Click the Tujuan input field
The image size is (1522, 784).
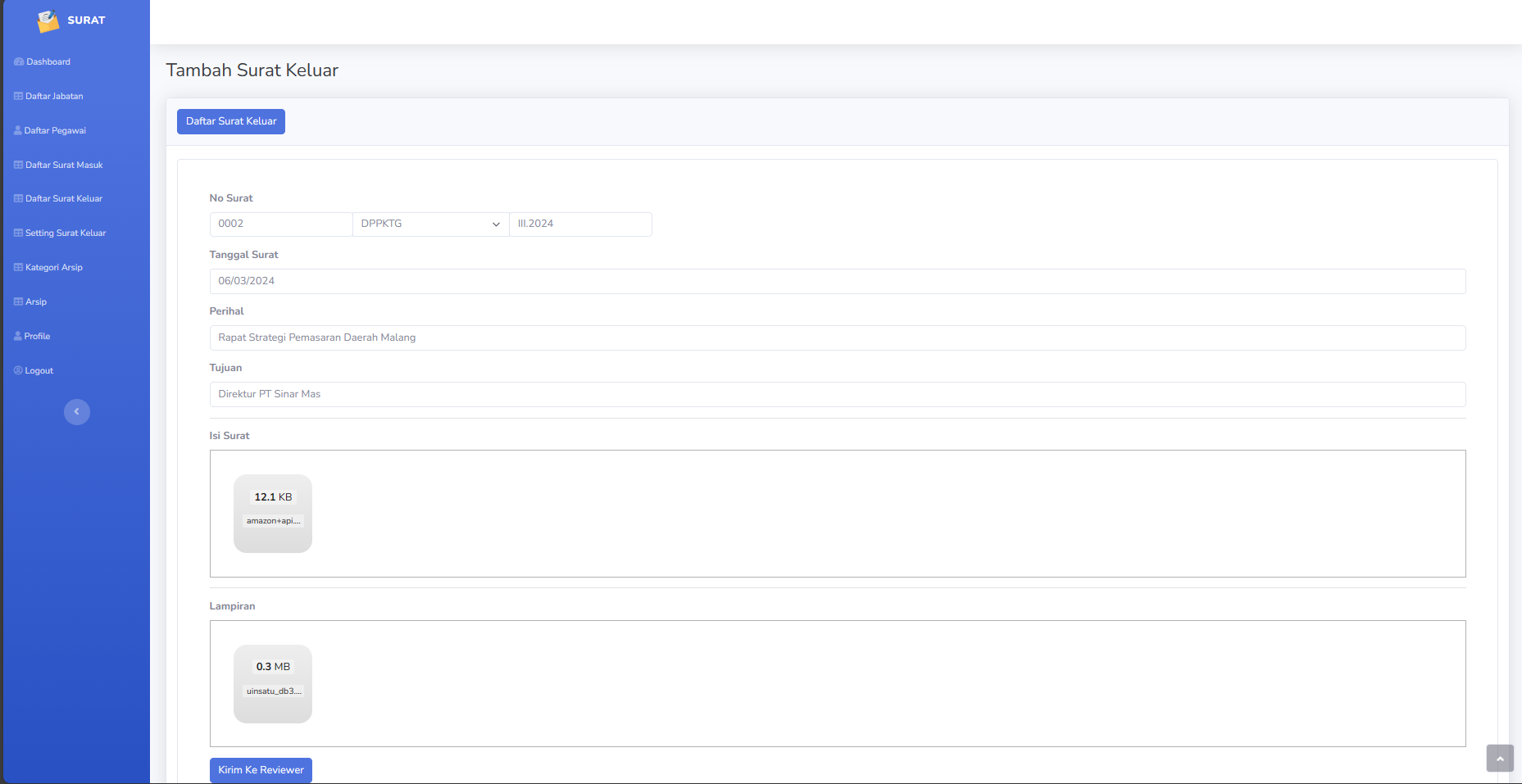tap(838, 394)
